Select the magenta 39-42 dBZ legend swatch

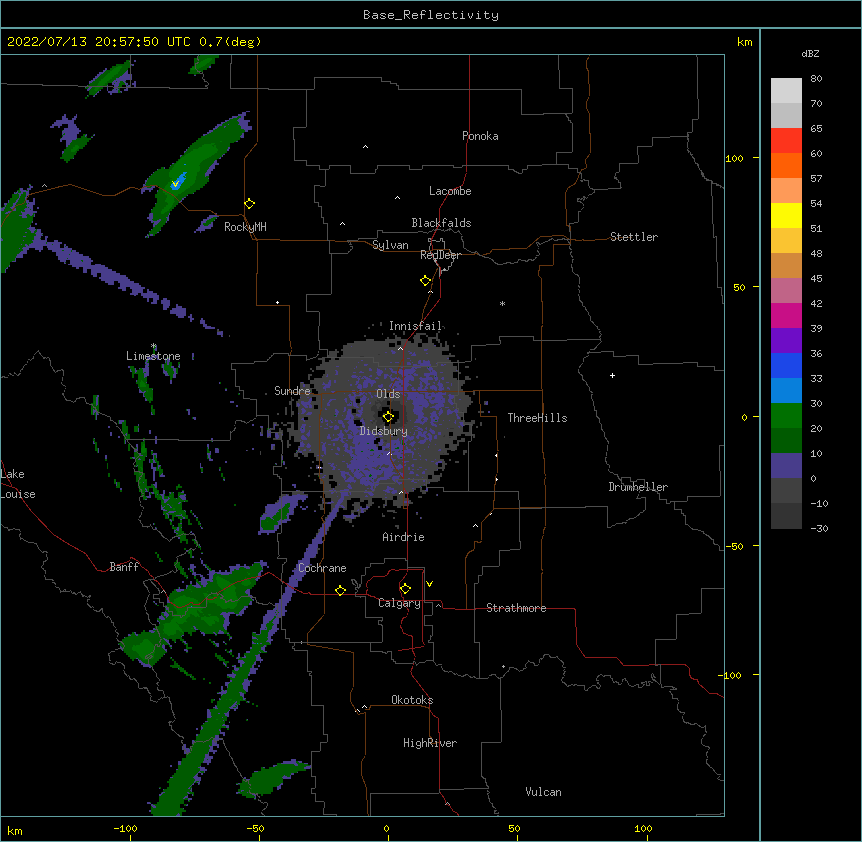[786, 315]
